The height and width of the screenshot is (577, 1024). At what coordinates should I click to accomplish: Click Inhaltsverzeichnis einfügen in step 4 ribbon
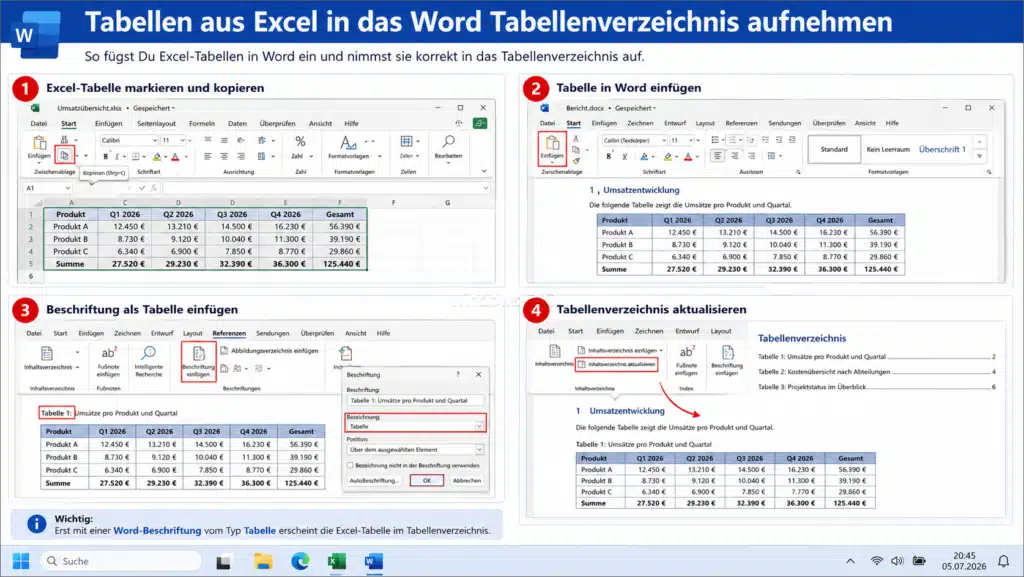point(620,350)
